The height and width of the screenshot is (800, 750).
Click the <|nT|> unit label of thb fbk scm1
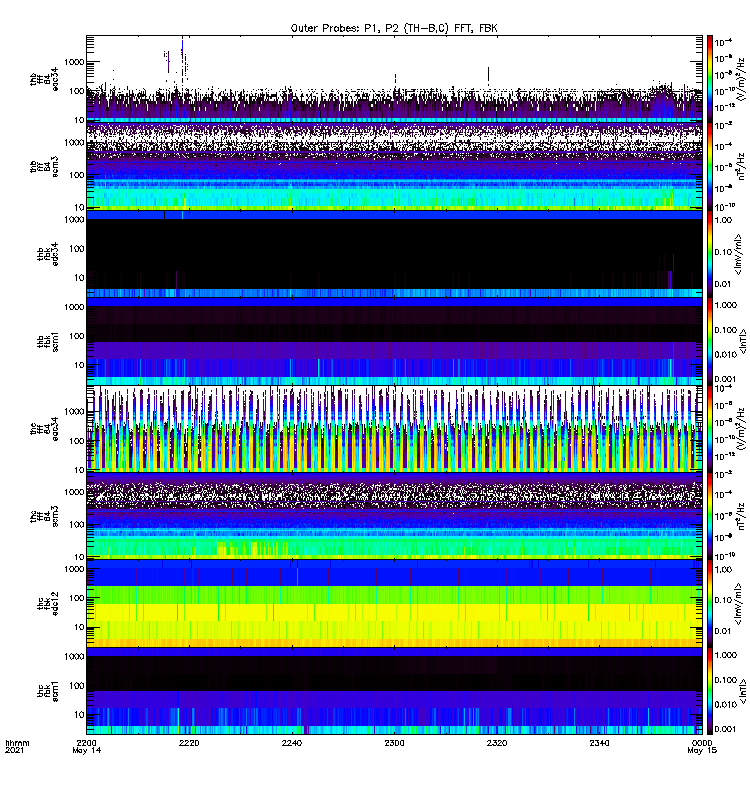click(x=743, y=341)
